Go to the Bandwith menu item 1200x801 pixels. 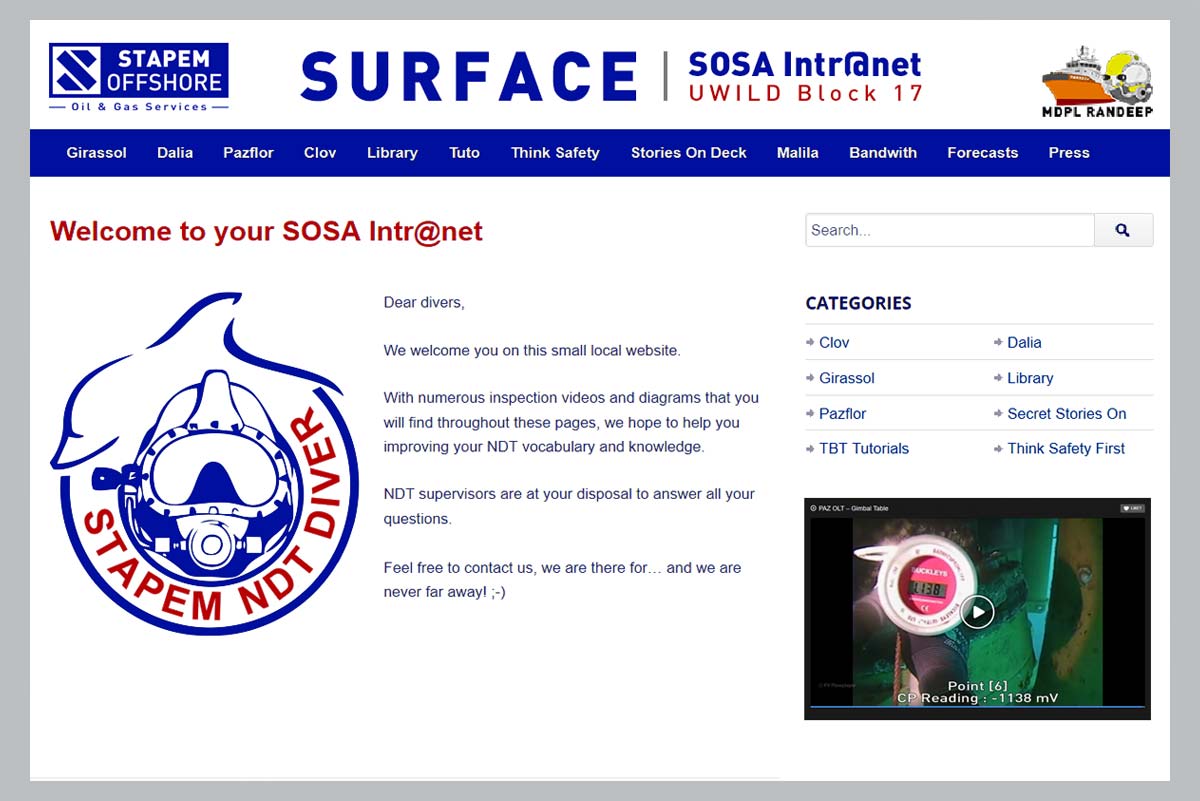point(883,153)
